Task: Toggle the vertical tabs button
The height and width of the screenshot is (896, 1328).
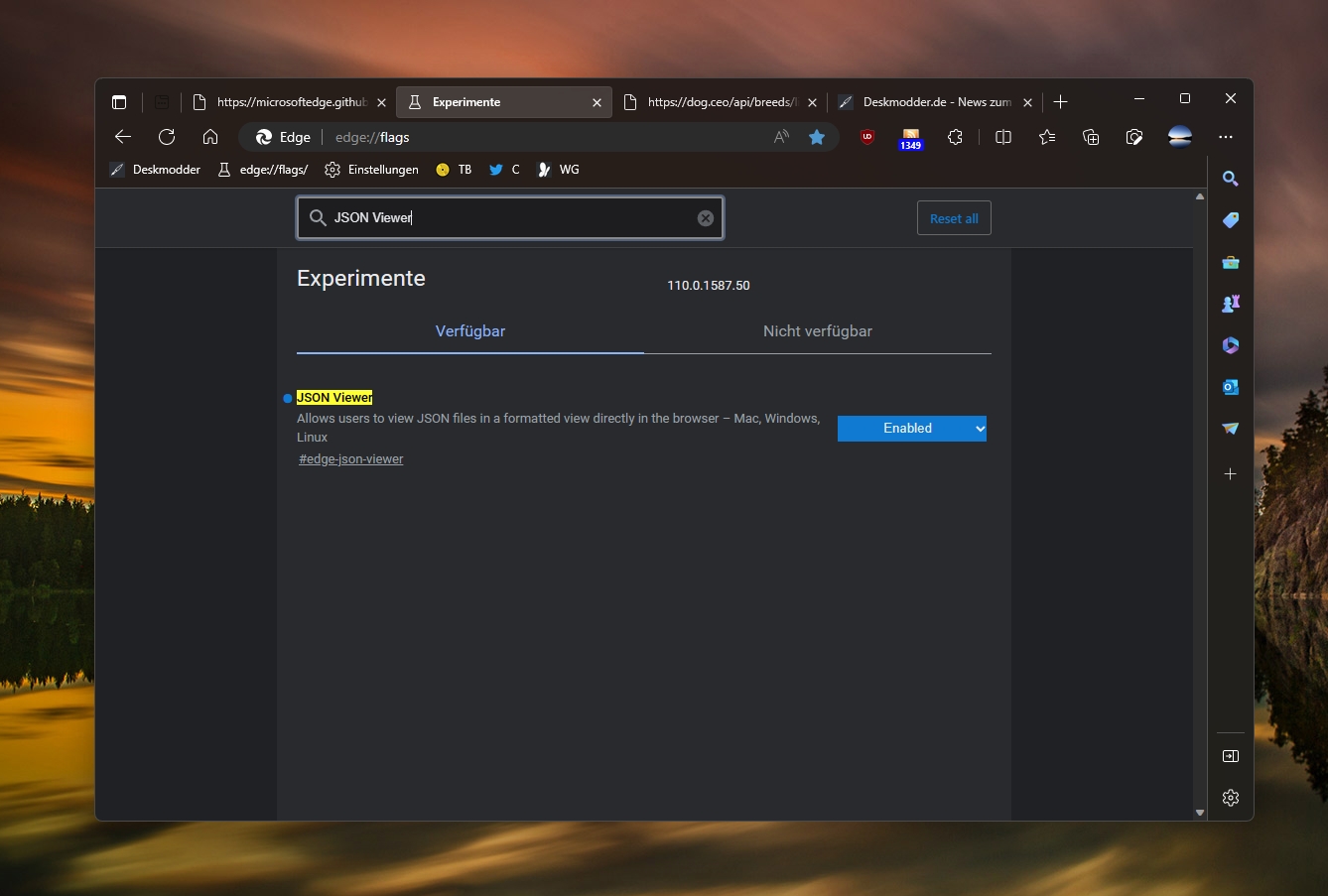Action: click(119, 102)
